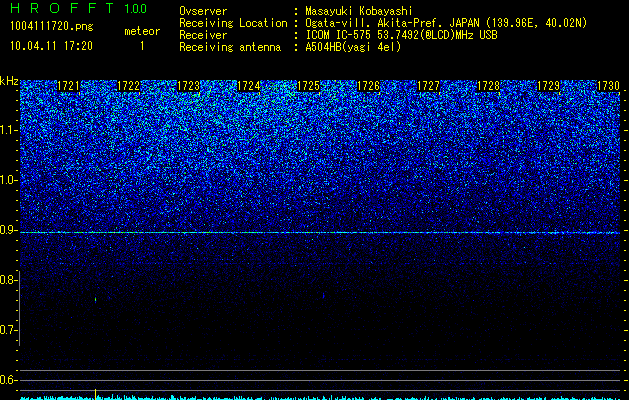Image resolution: width=629 pixels, height=400 pixels.
Task: Click the 0.9 kHz axis label
Action: (x=8, y=230)
